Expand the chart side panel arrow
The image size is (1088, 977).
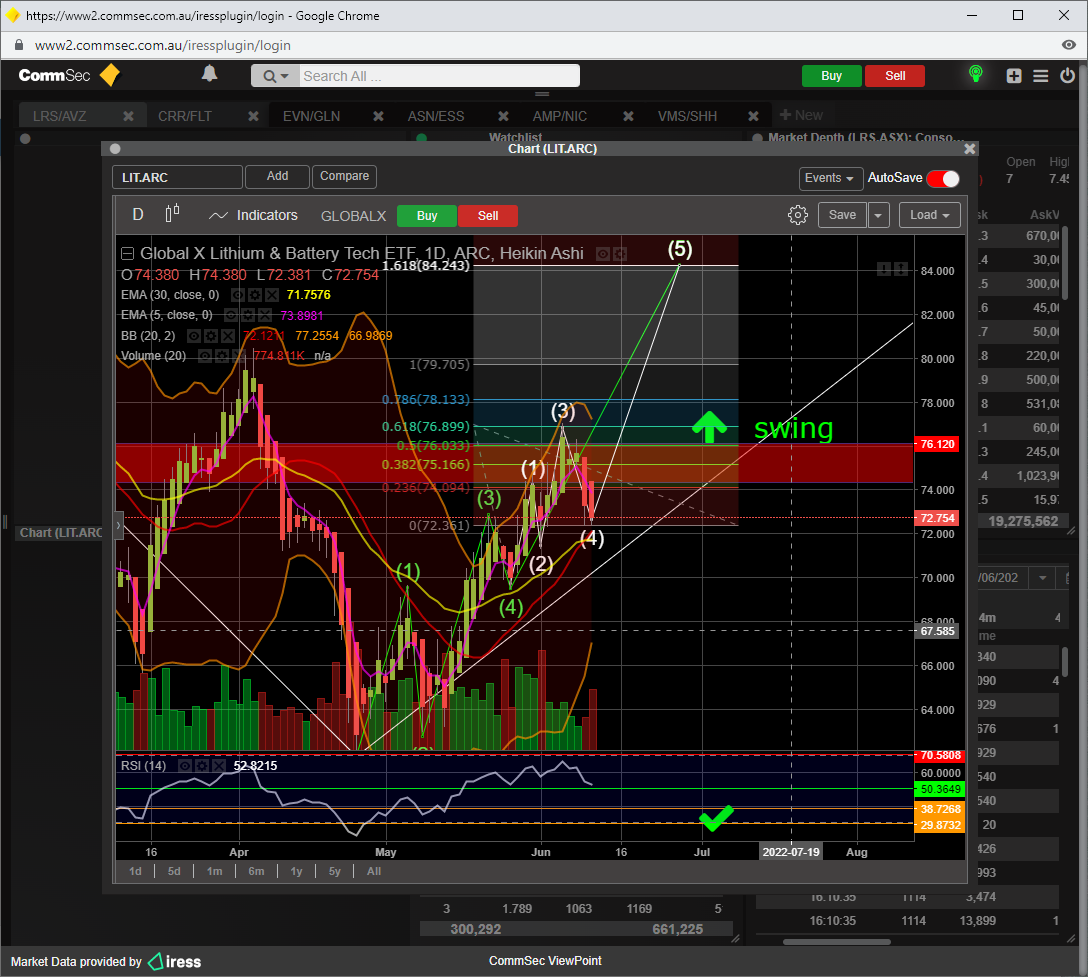118,526
